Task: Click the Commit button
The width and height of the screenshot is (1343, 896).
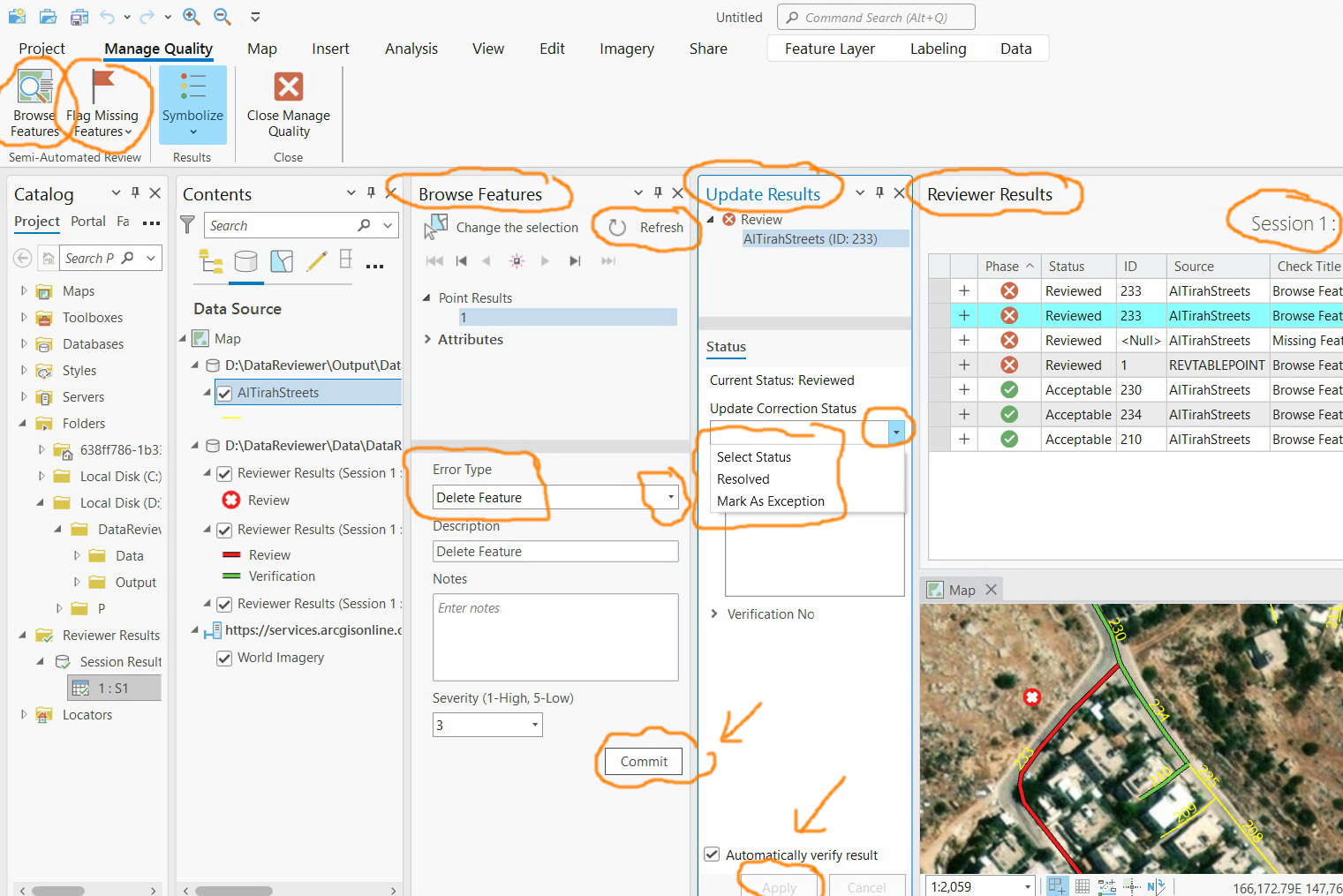Action: pos(642,761)
